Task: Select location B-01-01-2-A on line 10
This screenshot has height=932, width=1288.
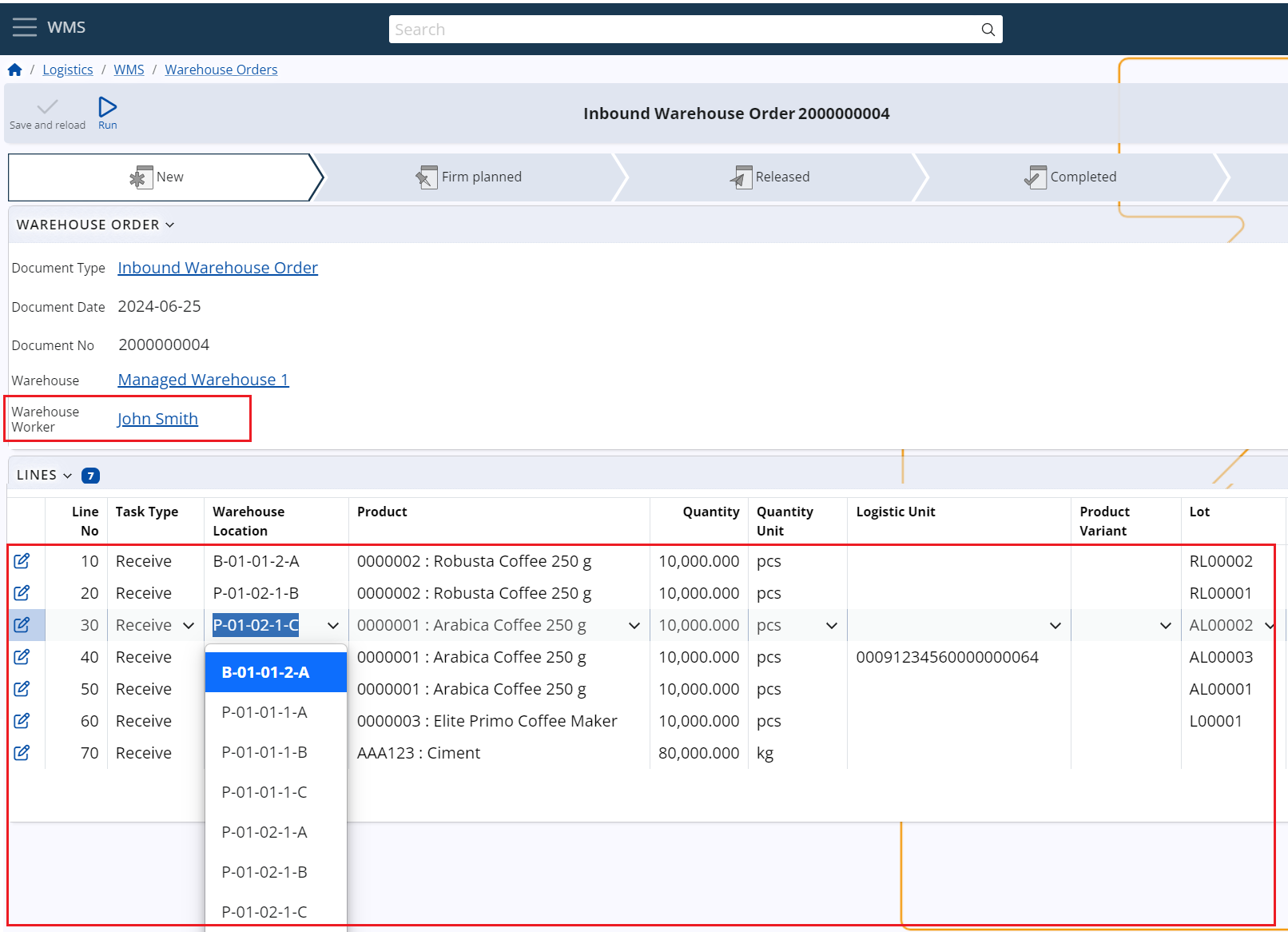Action: (256, 561)
